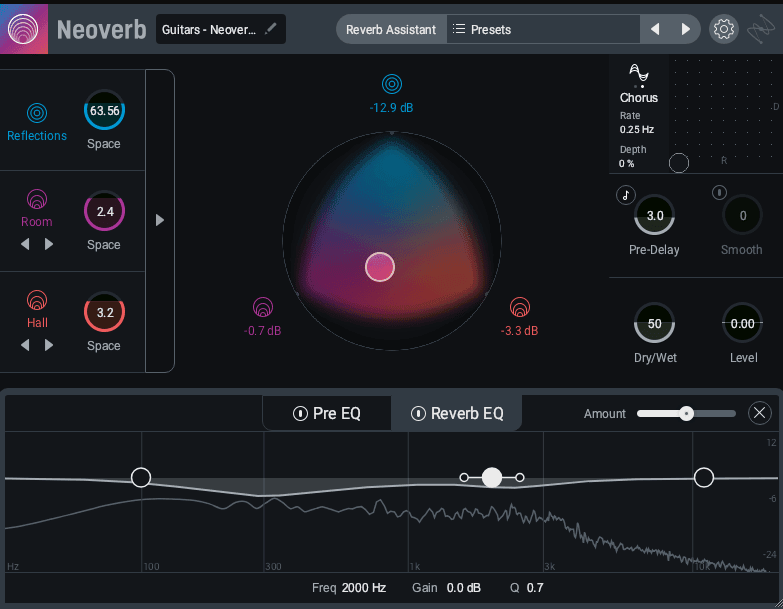This screenshot has width=783, height=609.
Task: Click Hall Space knob 3.2
Action: 104,312
